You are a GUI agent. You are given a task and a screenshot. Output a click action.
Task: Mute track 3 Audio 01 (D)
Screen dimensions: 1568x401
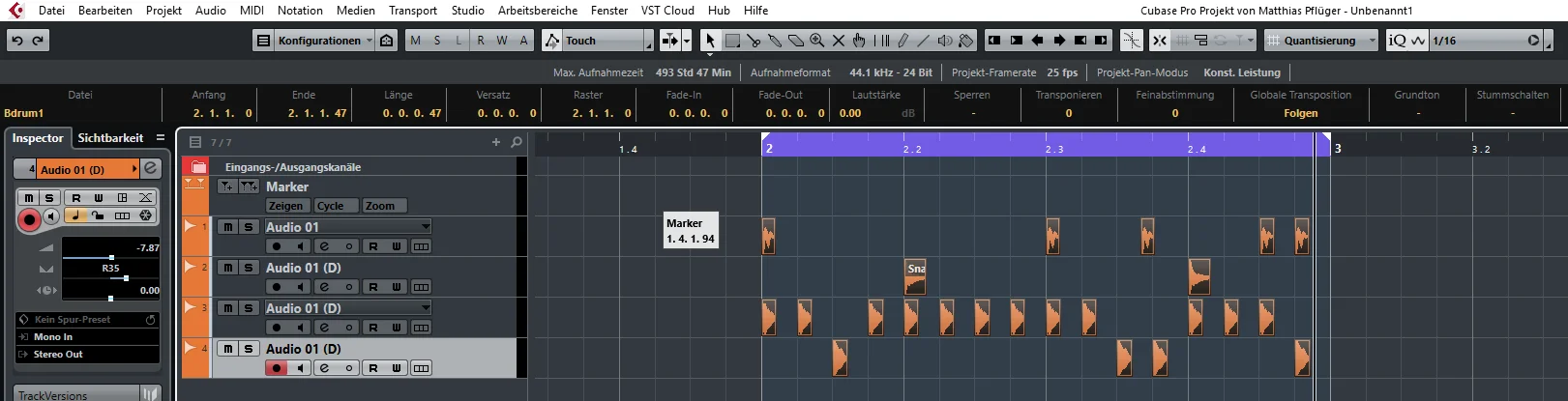(x=227, y=308)
